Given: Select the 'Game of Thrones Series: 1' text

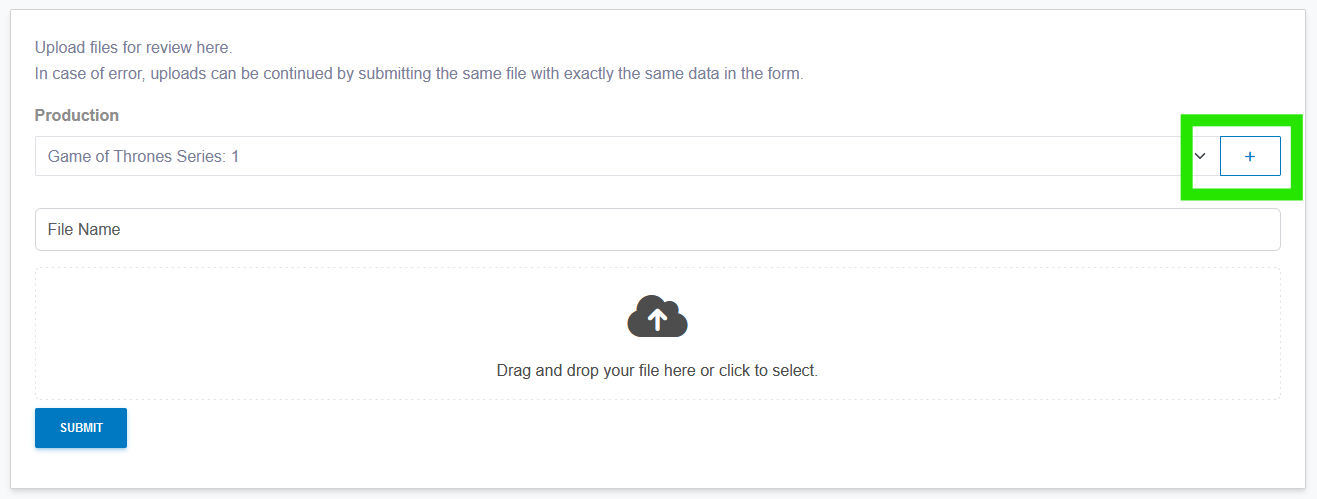Looking at the screenshot, I should coord(144,156).
